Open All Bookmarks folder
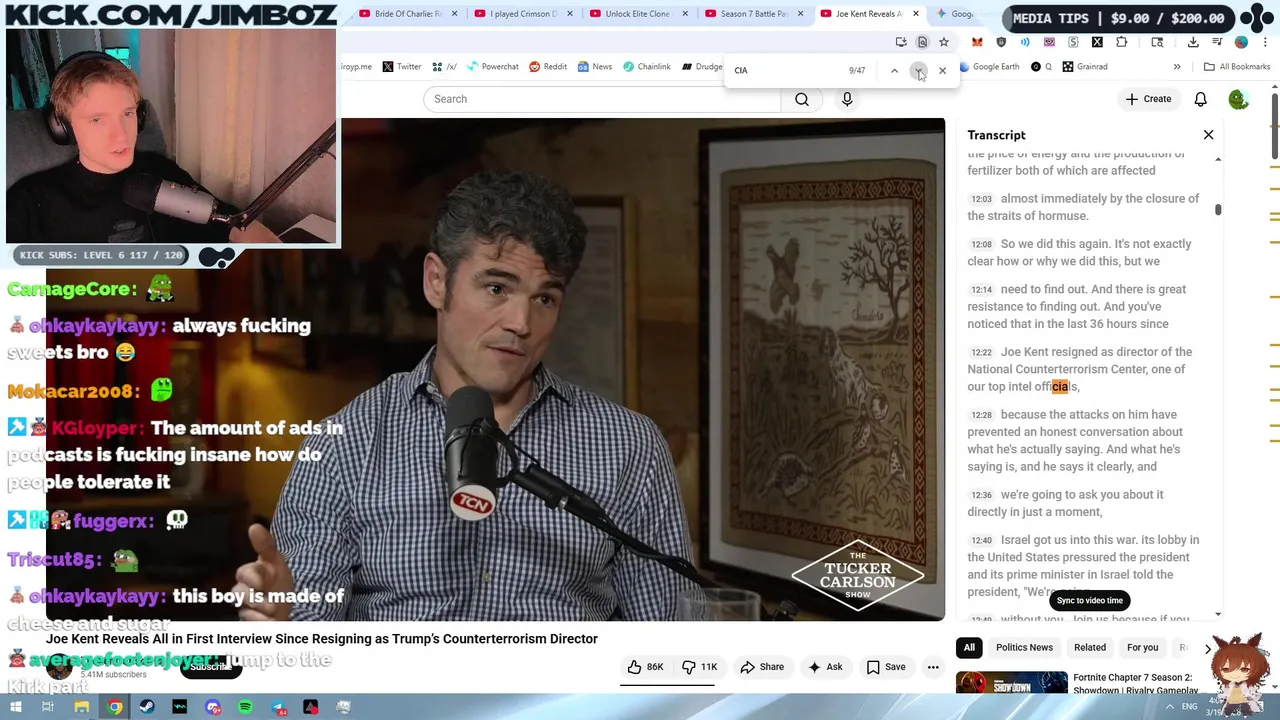The width and height of the screenshot is (1280, 720). pos(1237,67)
